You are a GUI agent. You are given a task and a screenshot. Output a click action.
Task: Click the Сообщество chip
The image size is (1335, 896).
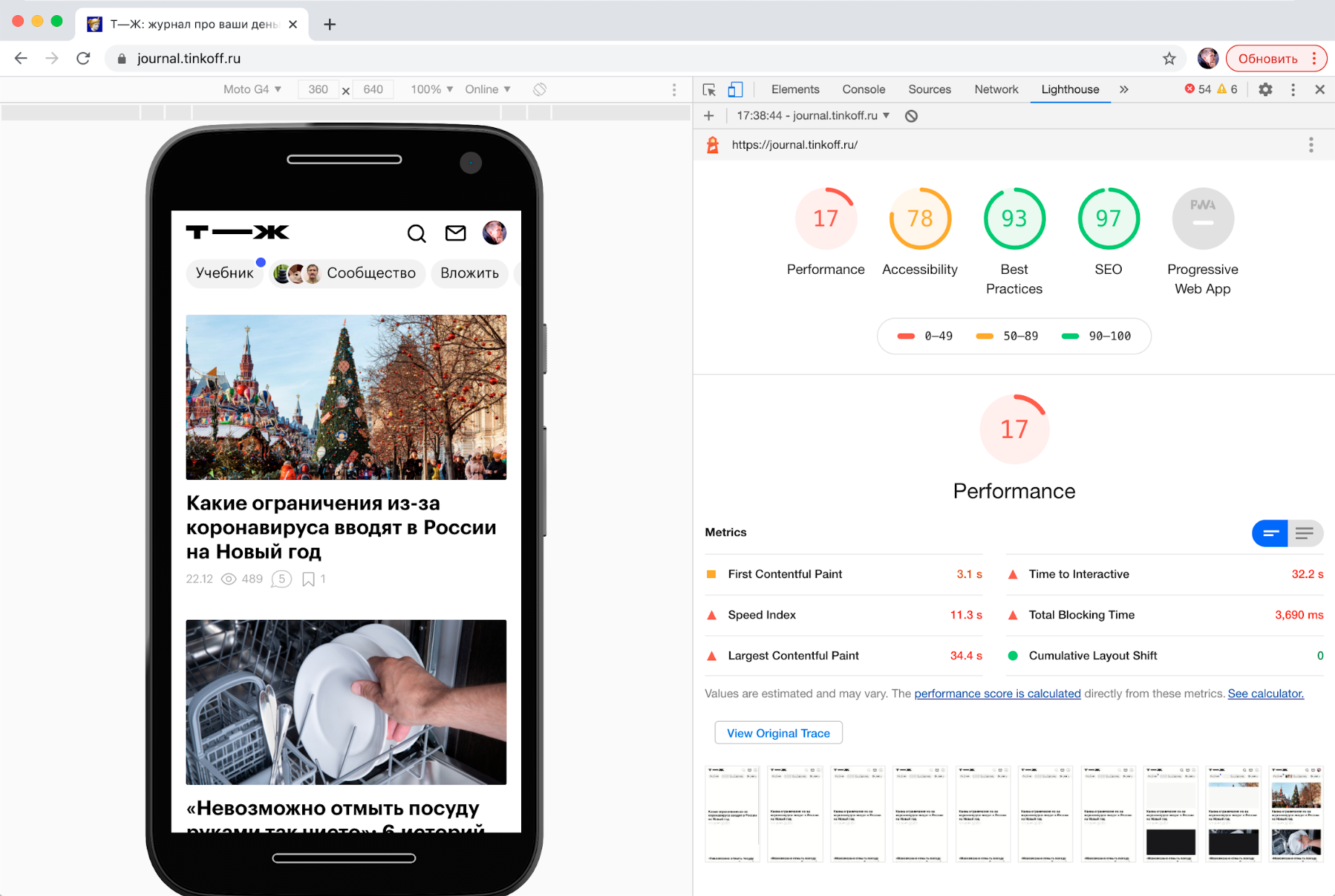pyautogui.click(x=348, y=273)
